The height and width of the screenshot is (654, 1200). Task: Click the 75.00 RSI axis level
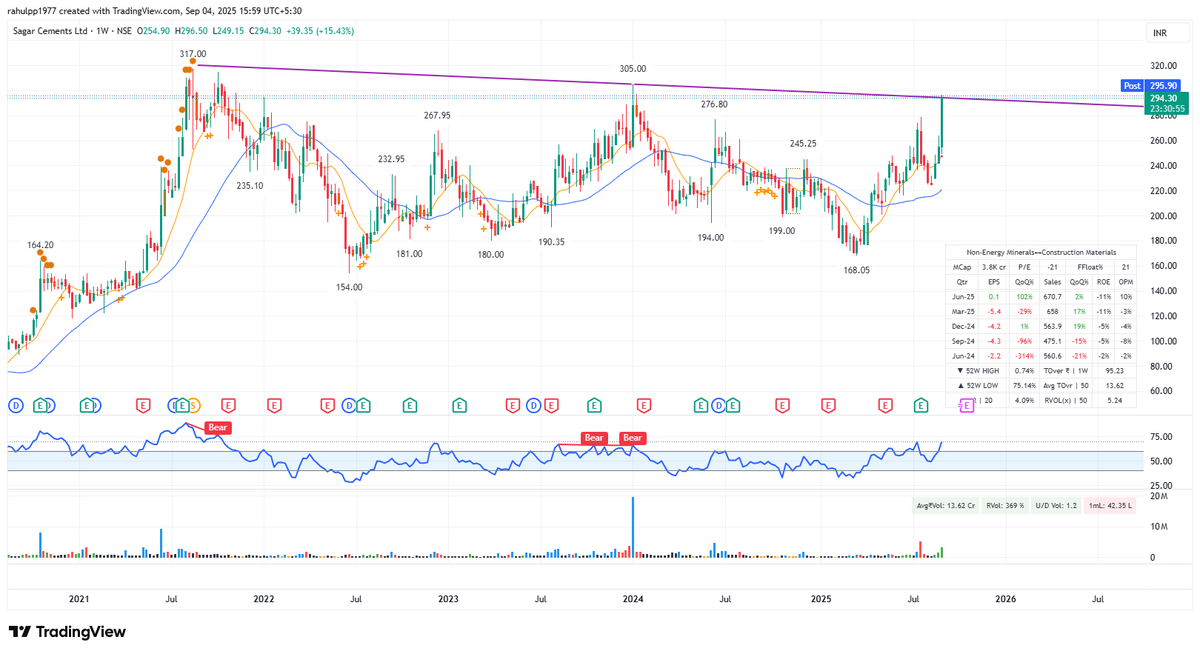click(1162, 436)
